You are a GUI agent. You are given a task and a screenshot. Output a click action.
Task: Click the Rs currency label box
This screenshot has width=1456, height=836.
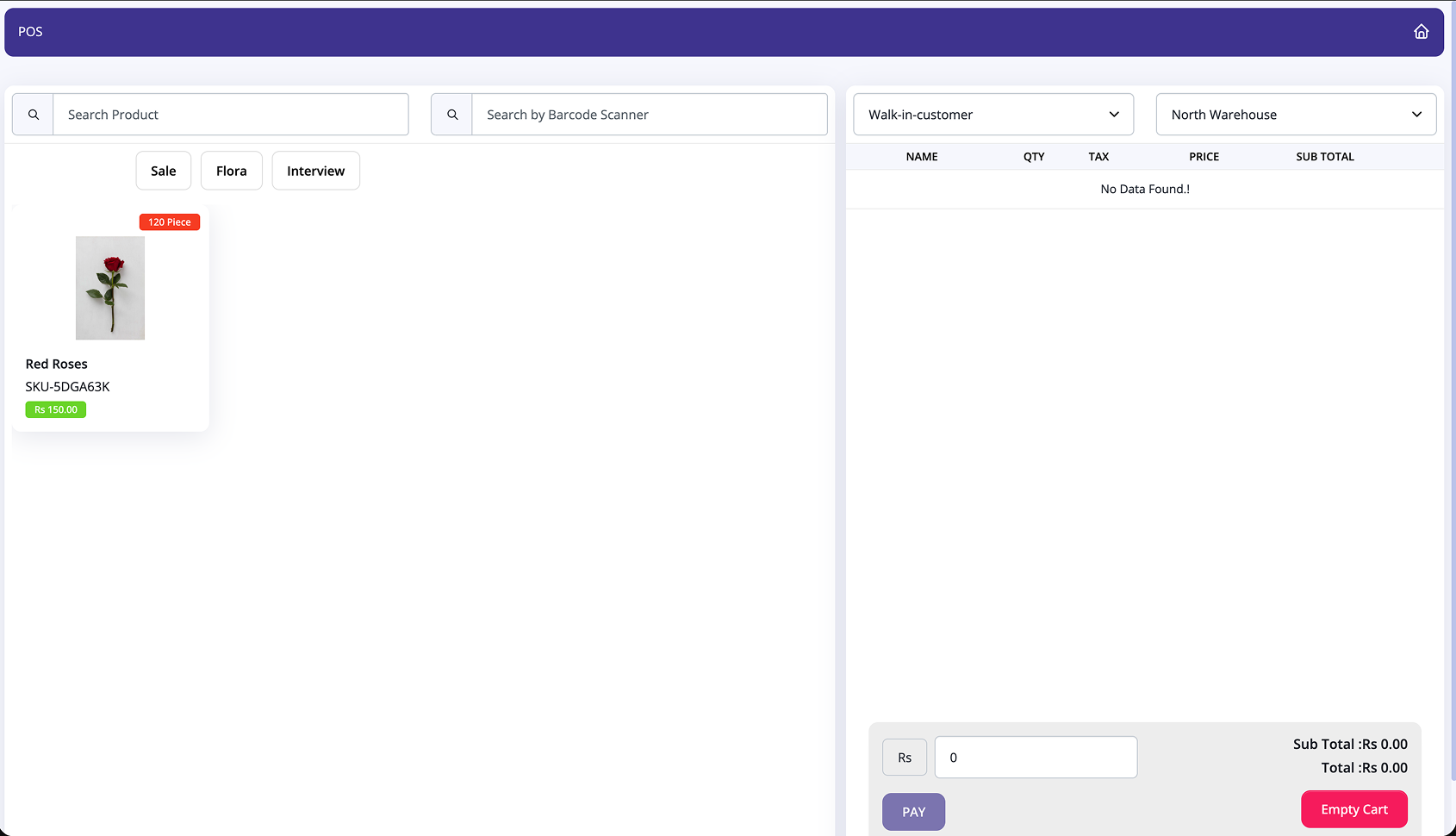[905, 758]
